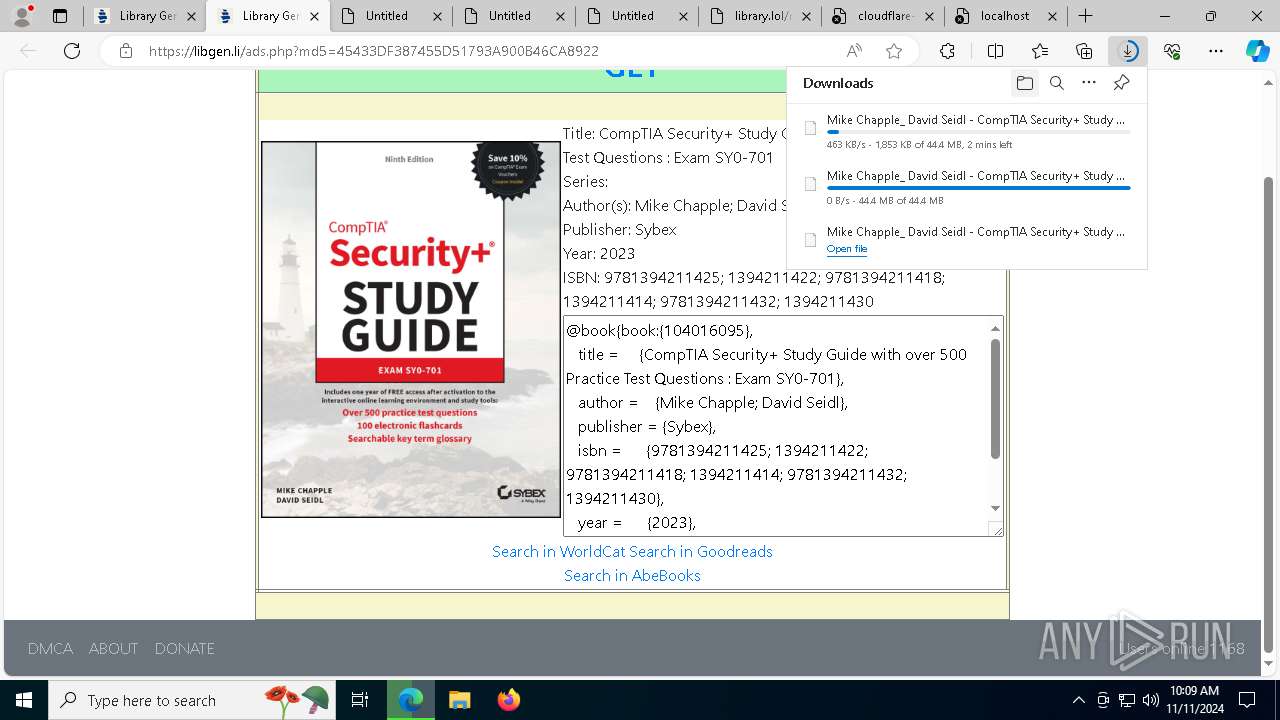This screenshot has width=1280, height=720.
Task: Click the Windows search box
Action: (190, 700)
